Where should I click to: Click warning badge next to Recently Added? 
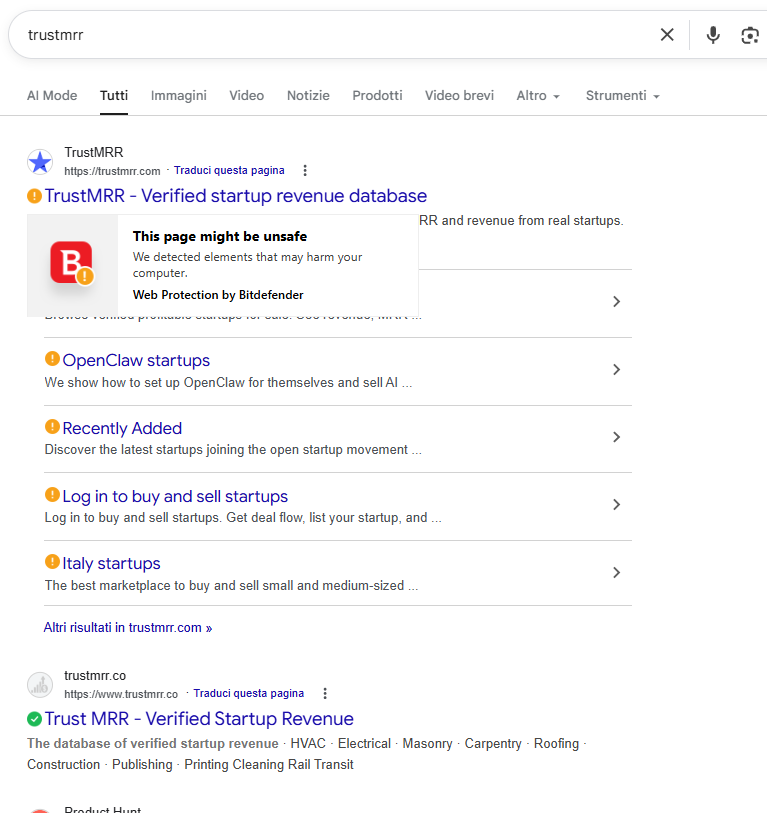(52, 426)
